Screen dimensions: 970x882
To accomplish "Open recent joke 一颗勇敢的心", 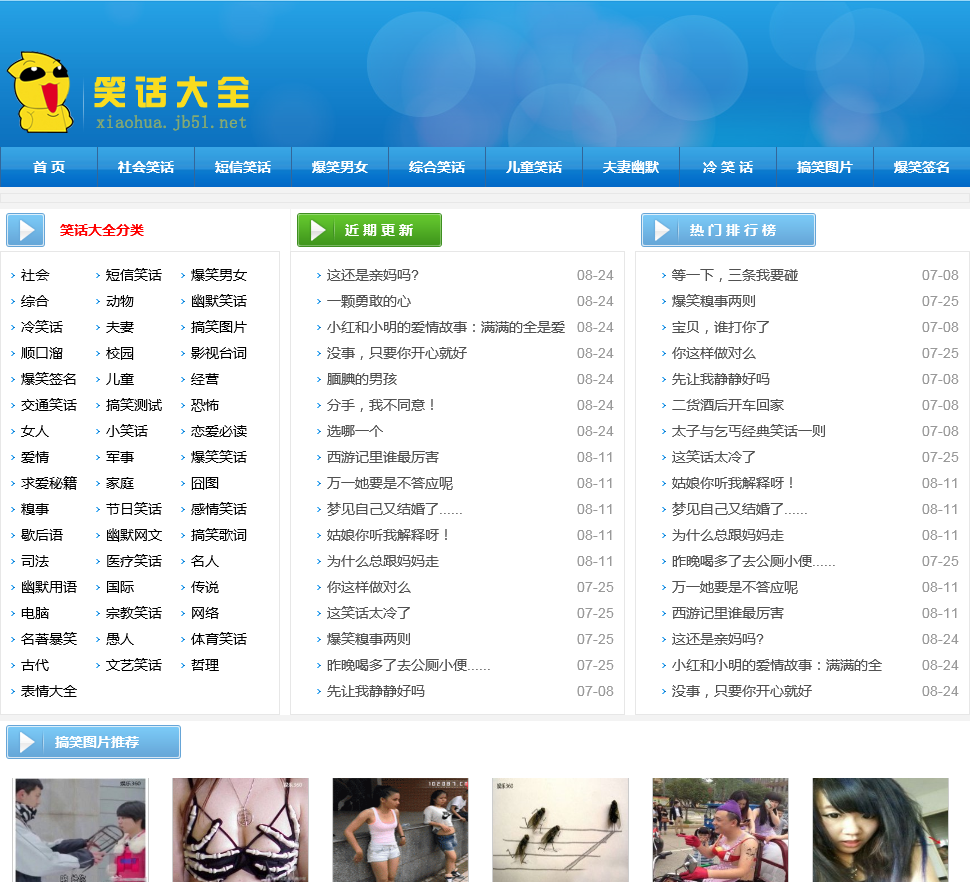I will point(369,301).
